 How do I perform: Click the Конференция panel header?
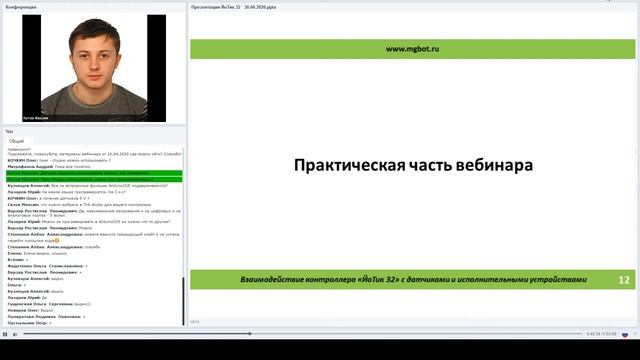[x=21, y=7]
